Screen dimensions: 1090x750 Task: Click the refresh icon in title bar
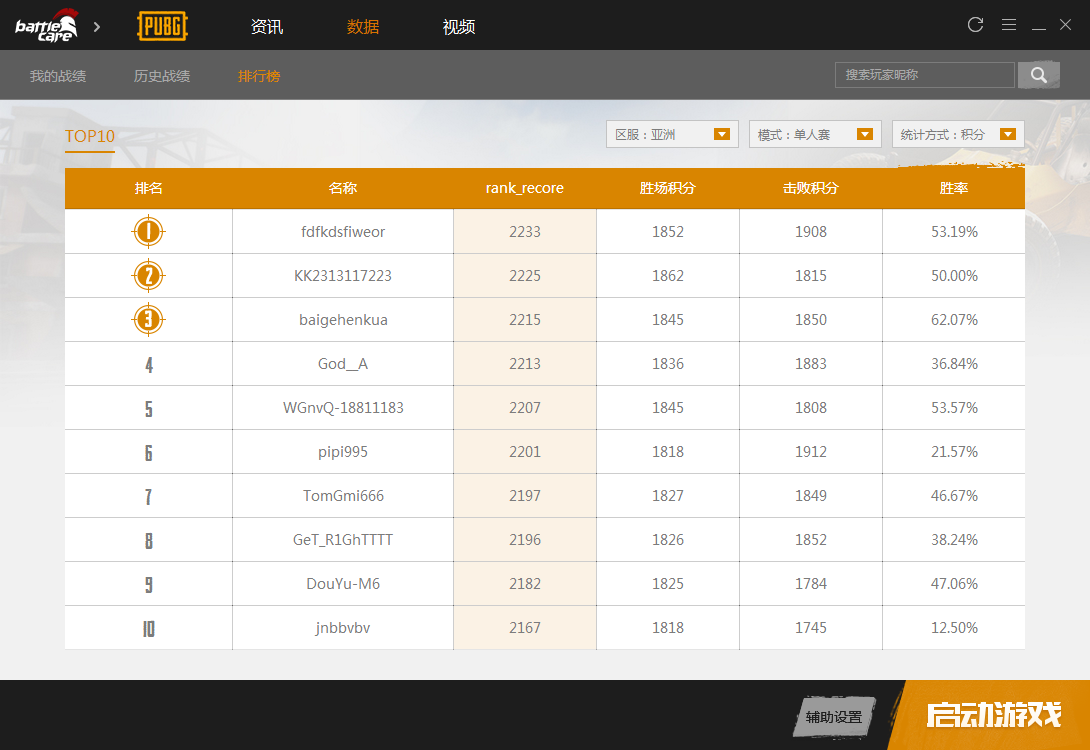coord(975,25)
